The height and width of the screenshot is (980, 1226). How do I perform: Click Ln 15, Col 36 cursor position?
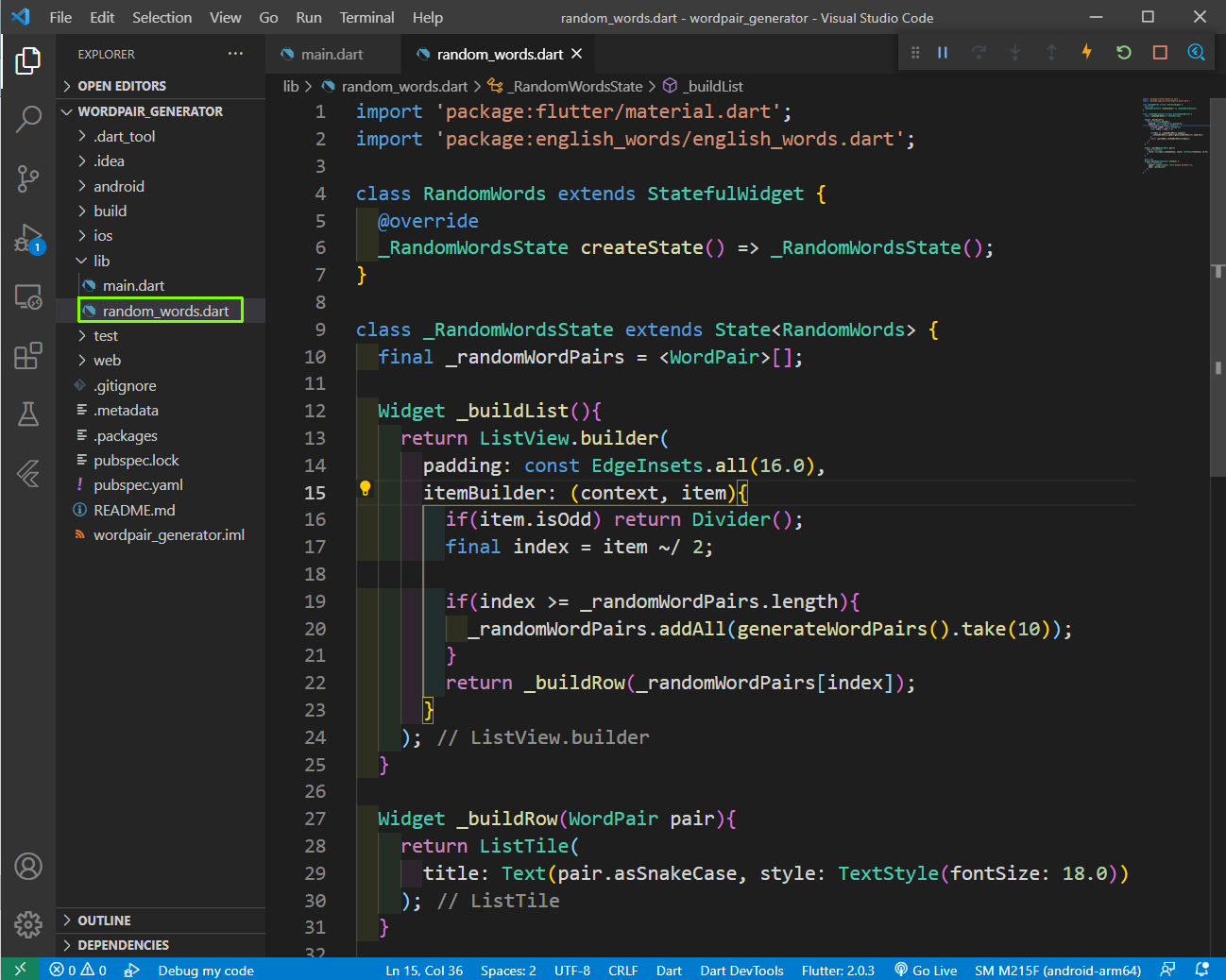coord(424,970)
